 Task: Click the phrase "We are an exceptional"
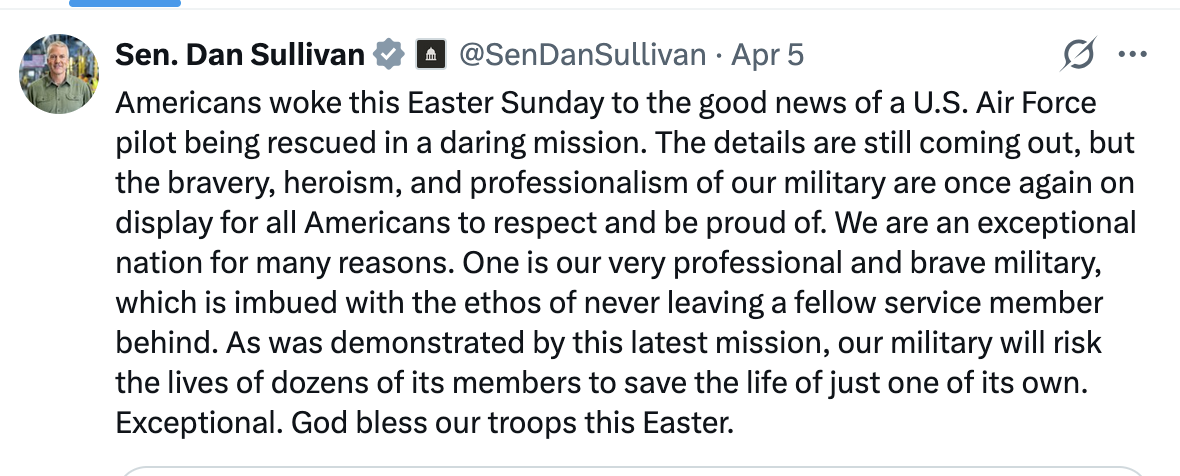[985, 223]
